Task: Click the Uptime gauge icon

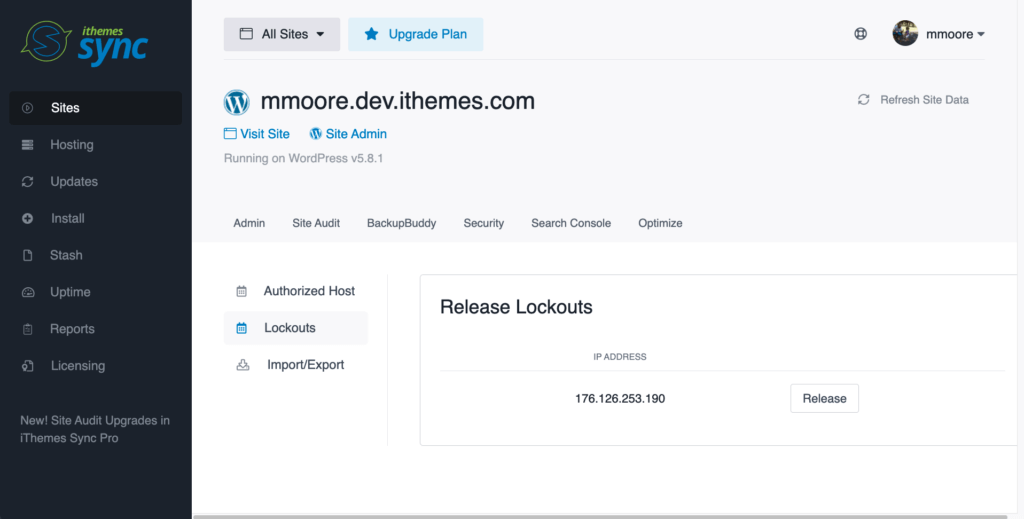Action: 27,292
